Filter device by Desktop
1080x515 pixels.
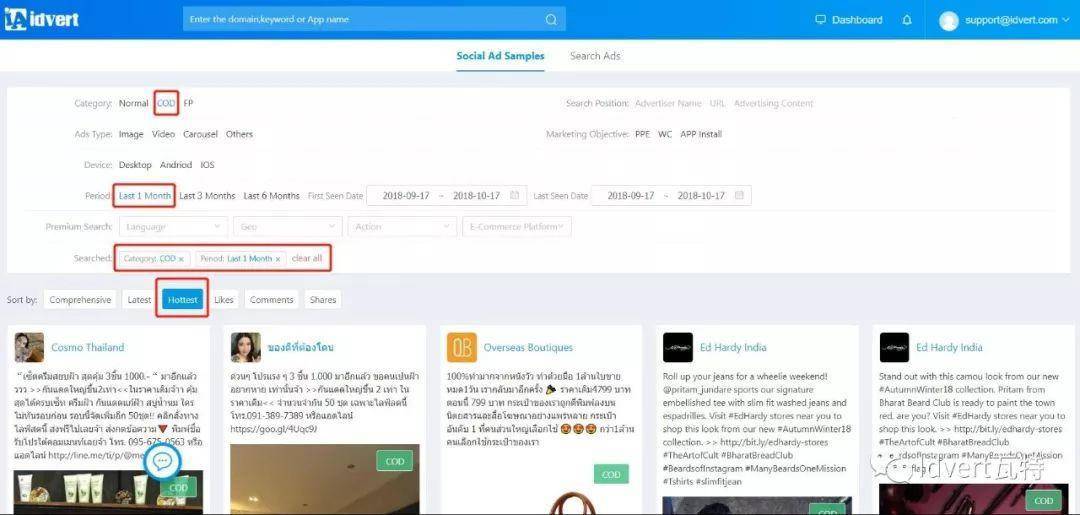coord(135,165)
